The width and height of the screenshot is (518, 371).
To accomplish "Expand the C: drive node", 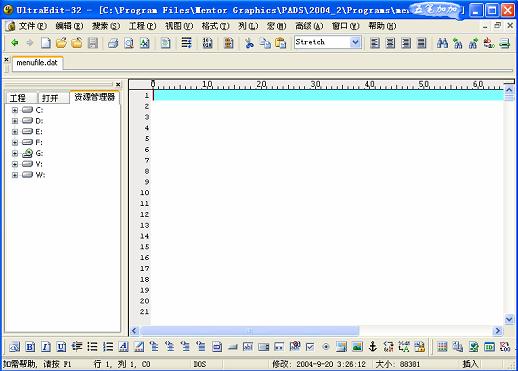I will [15, 110].
